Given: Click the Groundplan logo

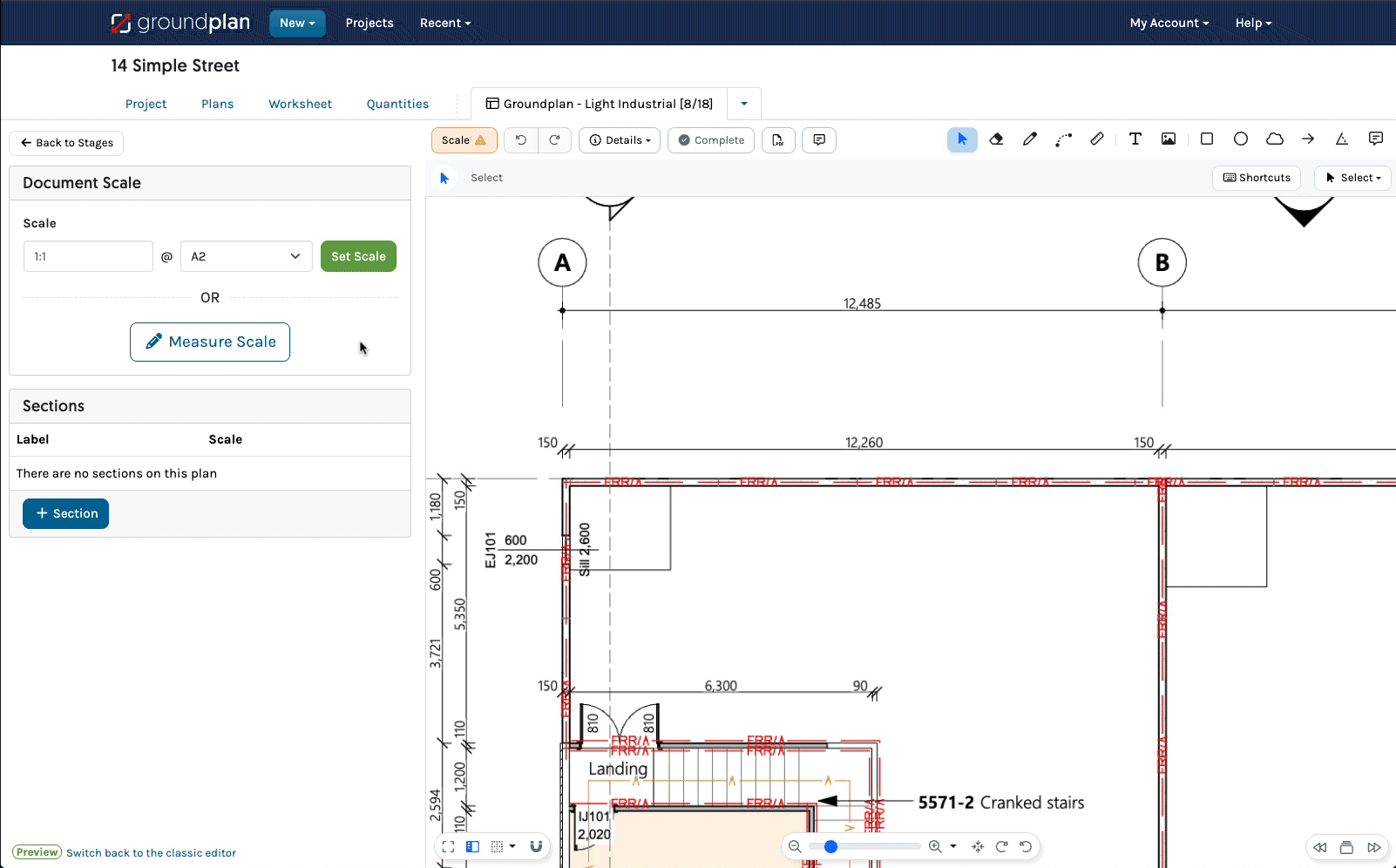Looking at the screenshot, I should point(180,23).
